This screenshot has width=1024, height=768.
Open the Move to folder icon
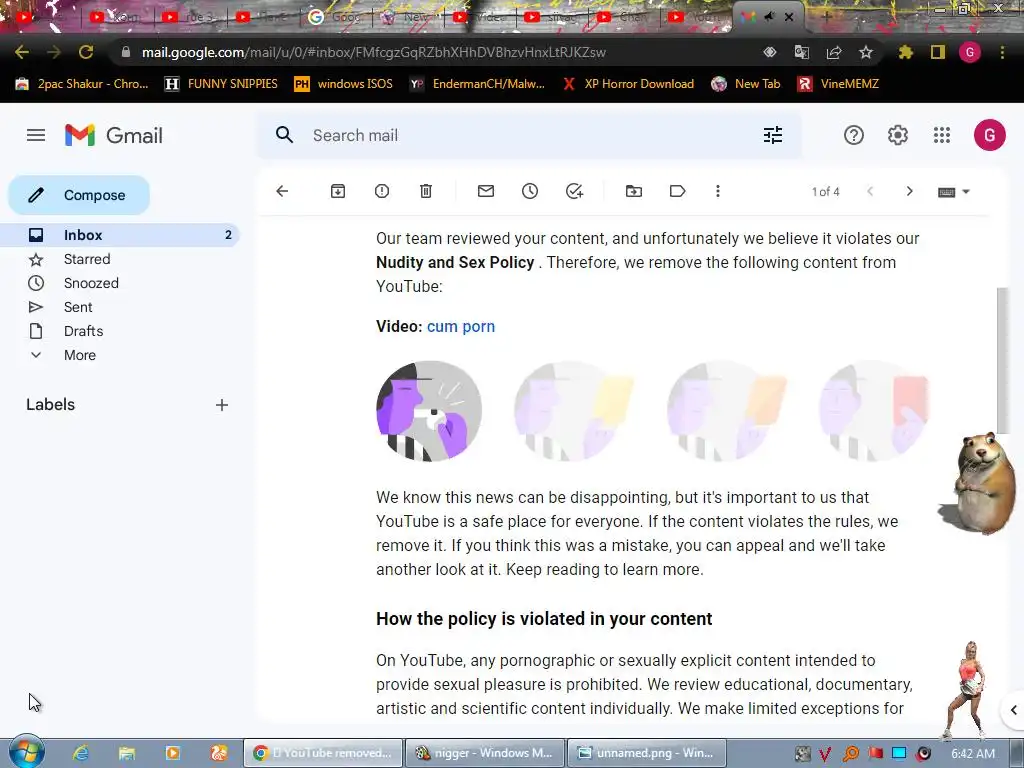click(633, 191)
